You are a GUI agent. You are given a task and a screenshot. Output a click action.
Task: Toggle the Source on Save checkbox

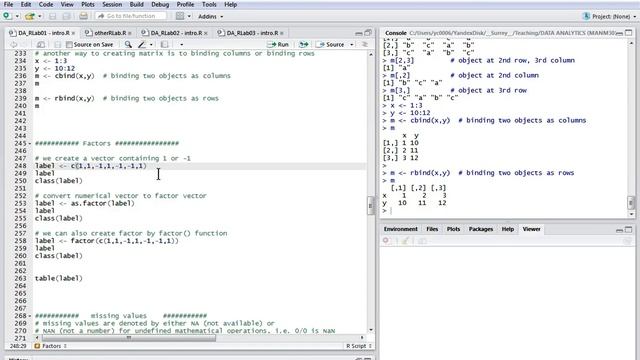click(x=69, y=44)
